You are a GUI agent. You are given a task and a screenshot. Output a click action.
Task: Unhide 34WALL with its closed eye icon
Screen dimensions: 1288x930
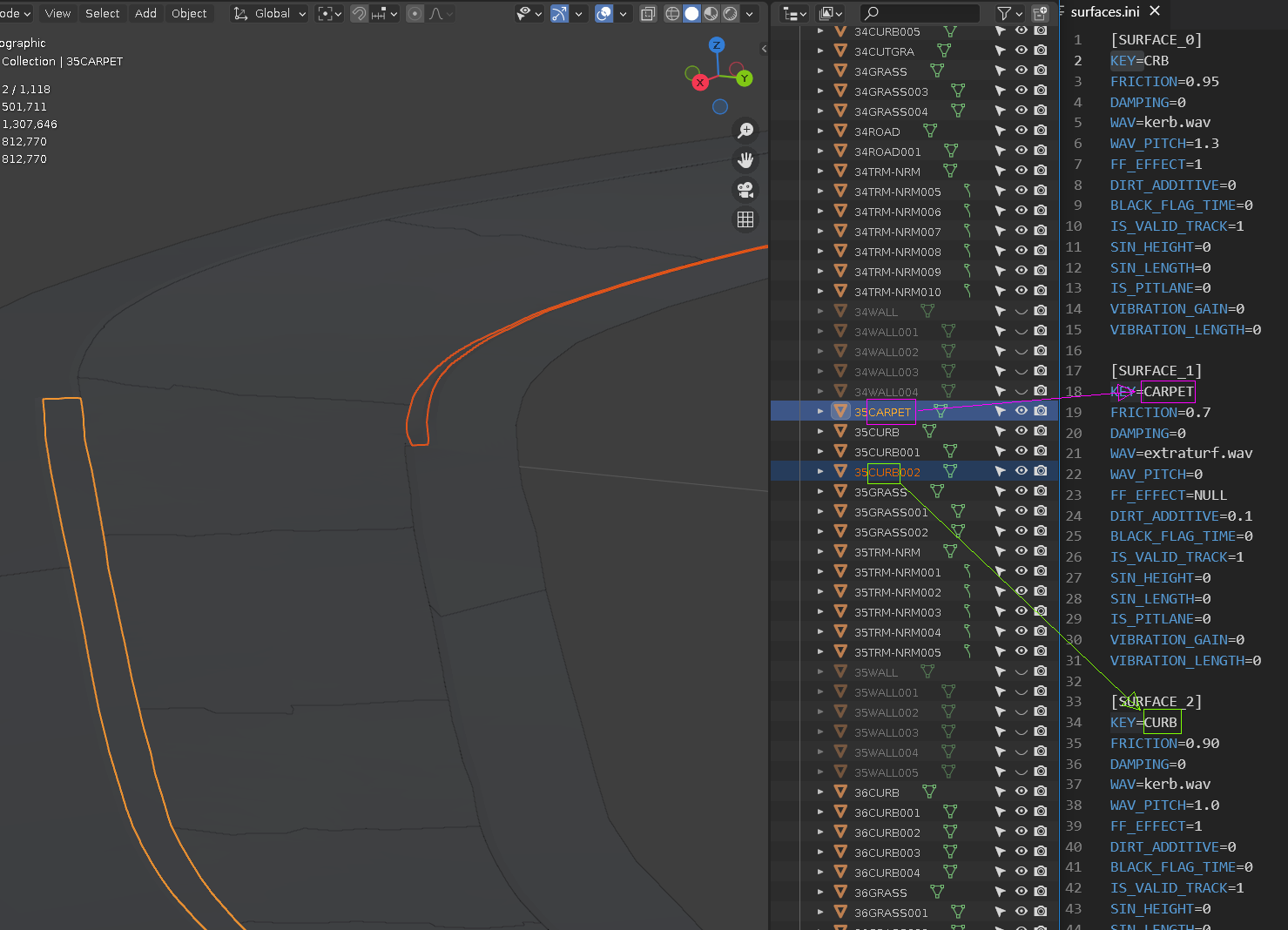[1021, 312]
